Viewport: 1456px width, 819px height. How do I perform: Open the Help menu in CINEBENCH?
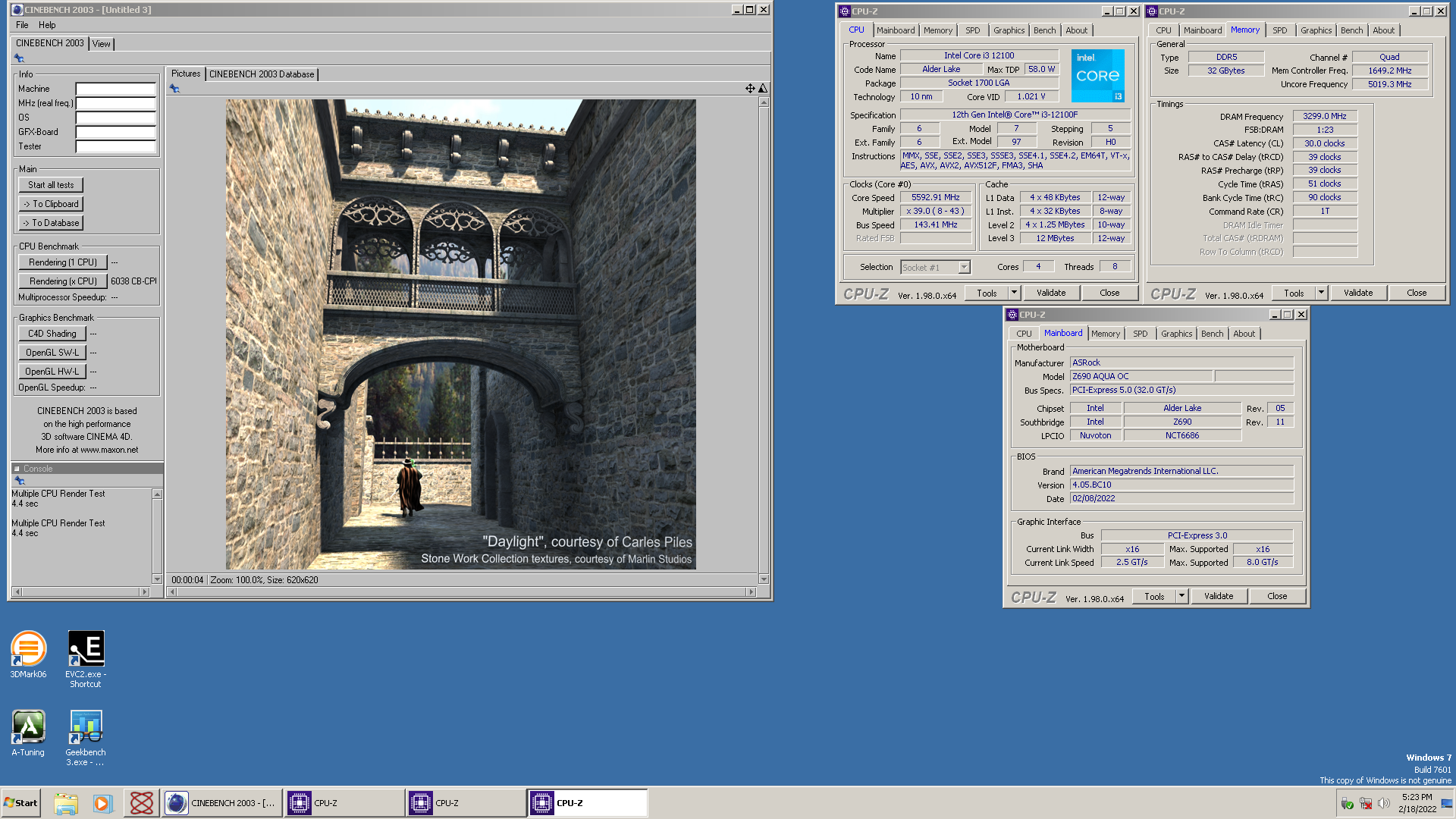pos(47,25)
